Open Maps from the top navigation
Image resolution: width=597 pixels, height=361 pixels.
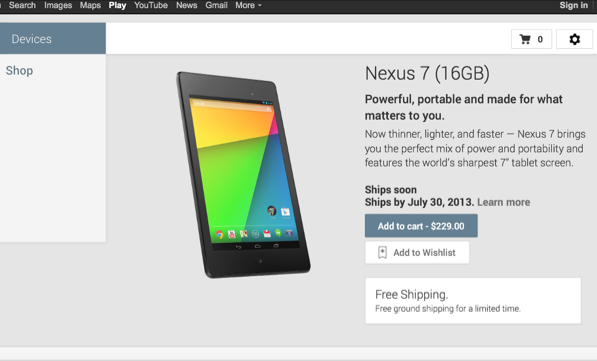point(90,5)
